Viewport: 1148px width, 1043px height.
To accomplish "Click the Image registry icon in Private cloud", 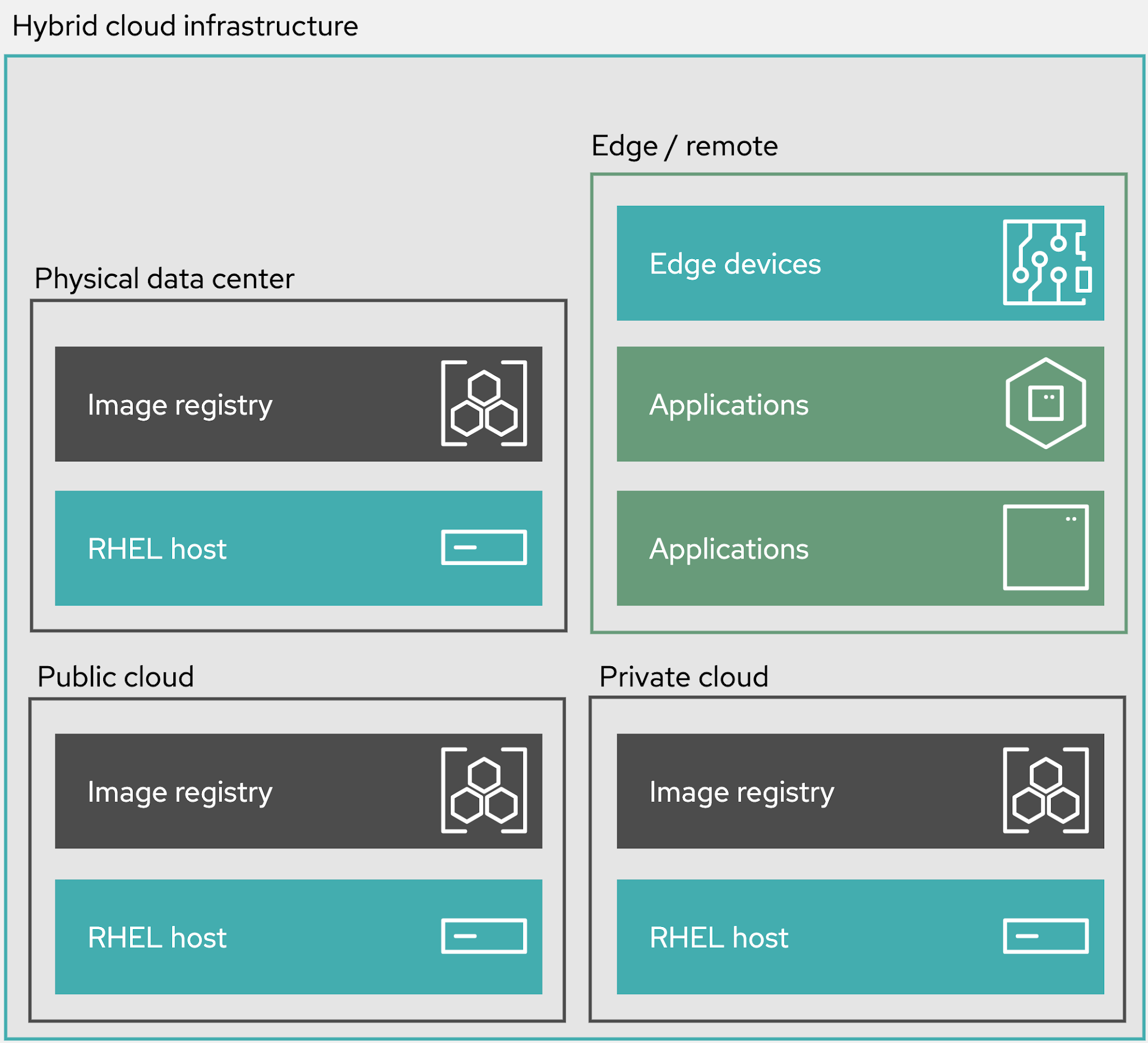I will coord(1047,792).
